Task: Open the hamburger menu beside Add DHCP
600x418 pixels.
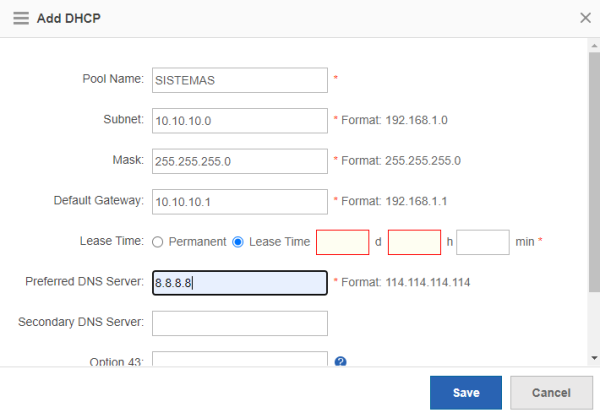Action: click(21, 18)
